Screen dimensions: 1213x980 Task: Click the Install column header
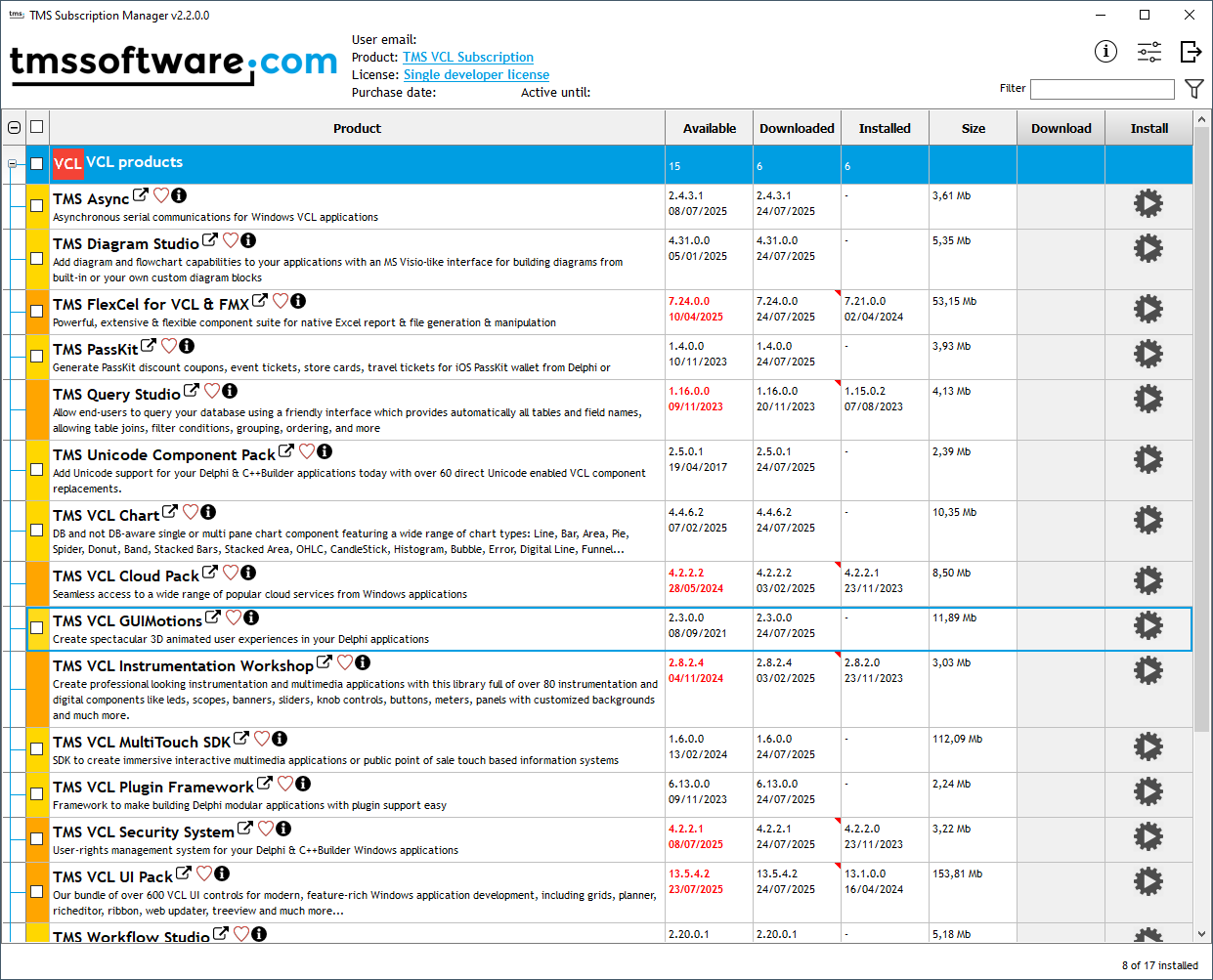click(1149, 128)
